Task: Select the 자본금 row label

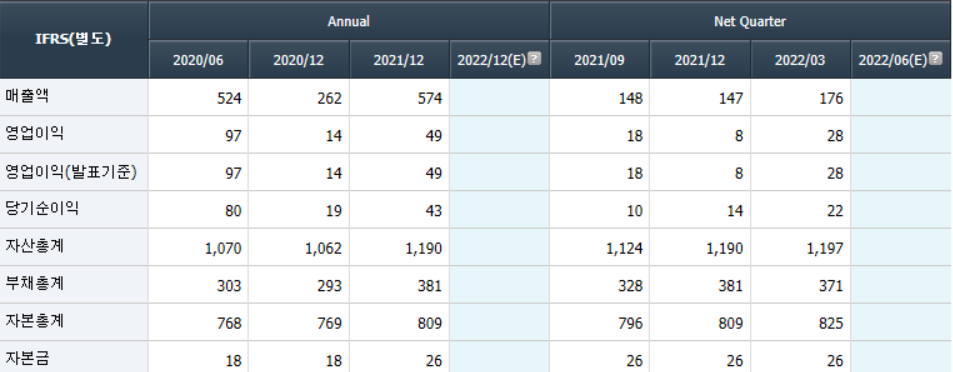Action: tap(26, 358)
